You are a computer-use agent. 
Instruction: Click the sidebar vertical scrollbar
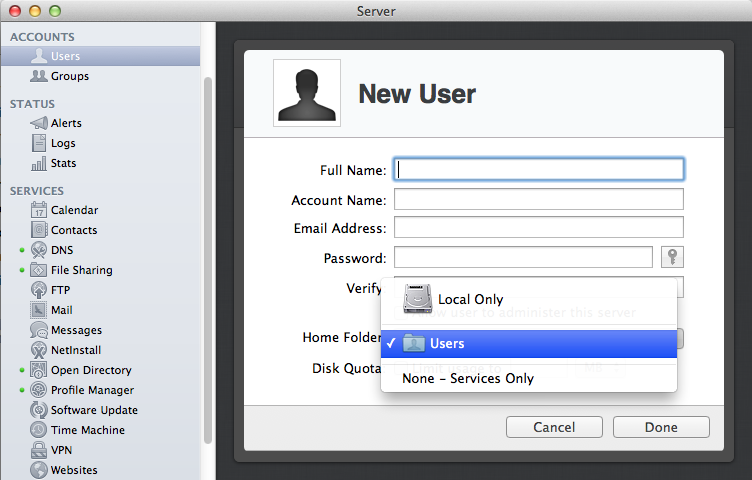(208, 260)
